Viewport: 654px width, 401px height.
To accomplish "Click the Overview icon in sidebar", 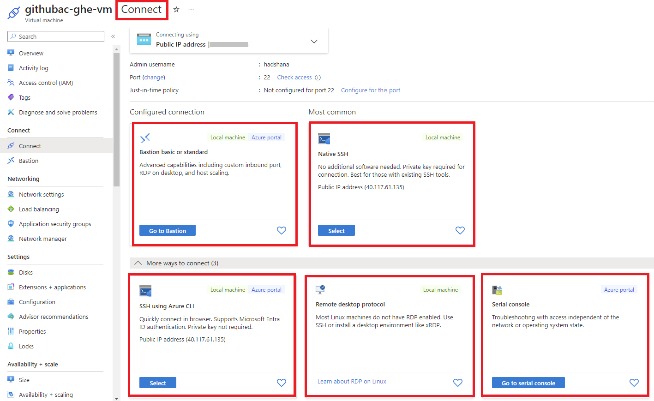I will pyautogui.click(x=11, y=53).
